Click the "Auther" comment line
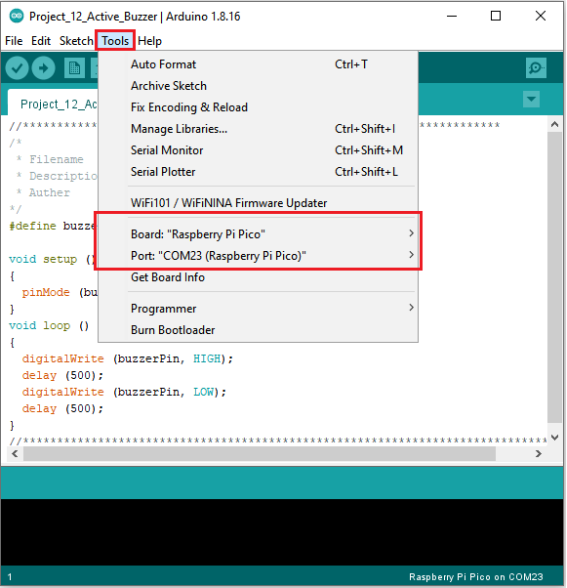Image resolution: width=567 pixels, height=588 pixels. pos(44,193)
